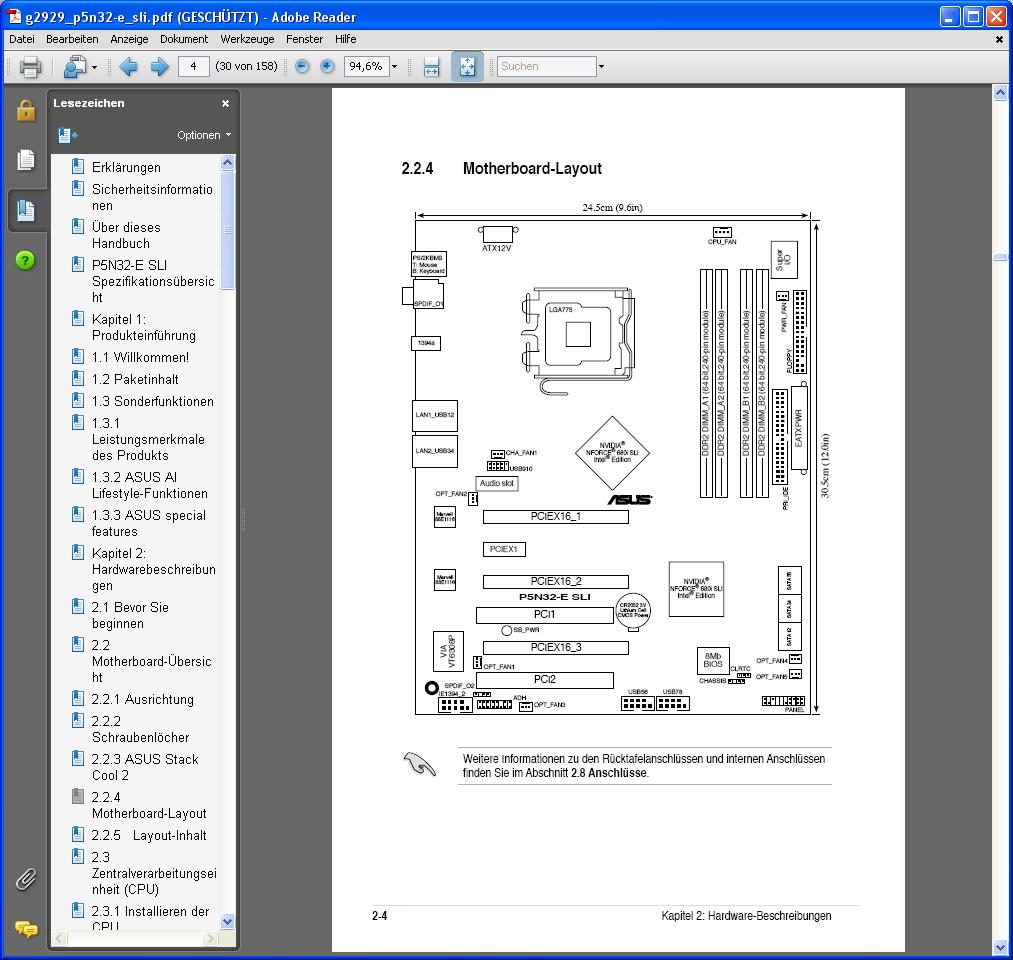Viewport: 1013px width, 960px height.
Task: Zoom in with plus button
Action: tap(328, 67)
